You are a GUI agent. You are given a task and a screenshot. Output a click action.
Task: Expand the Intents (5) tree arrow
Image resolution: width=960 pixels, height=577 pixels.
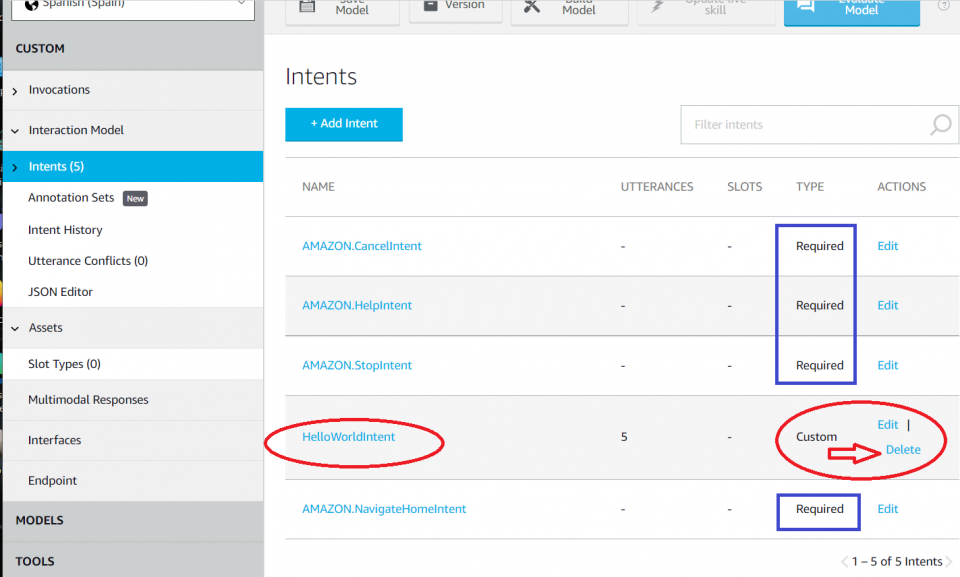tap(15, 167)
